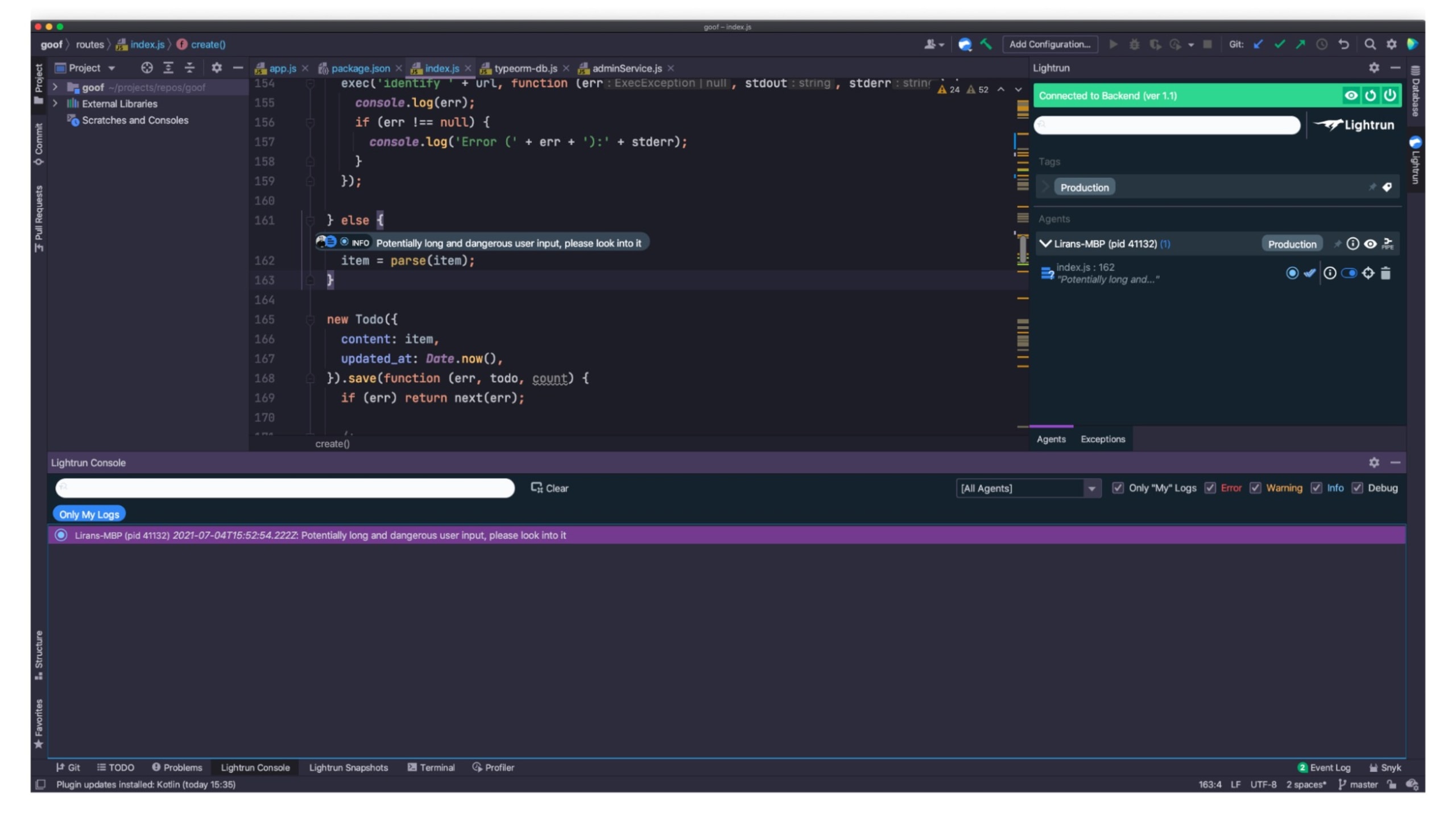Click the locate file target icon in Project panel
The width and height of the screenshot is (1456, 833).
[x=147, y=68]
